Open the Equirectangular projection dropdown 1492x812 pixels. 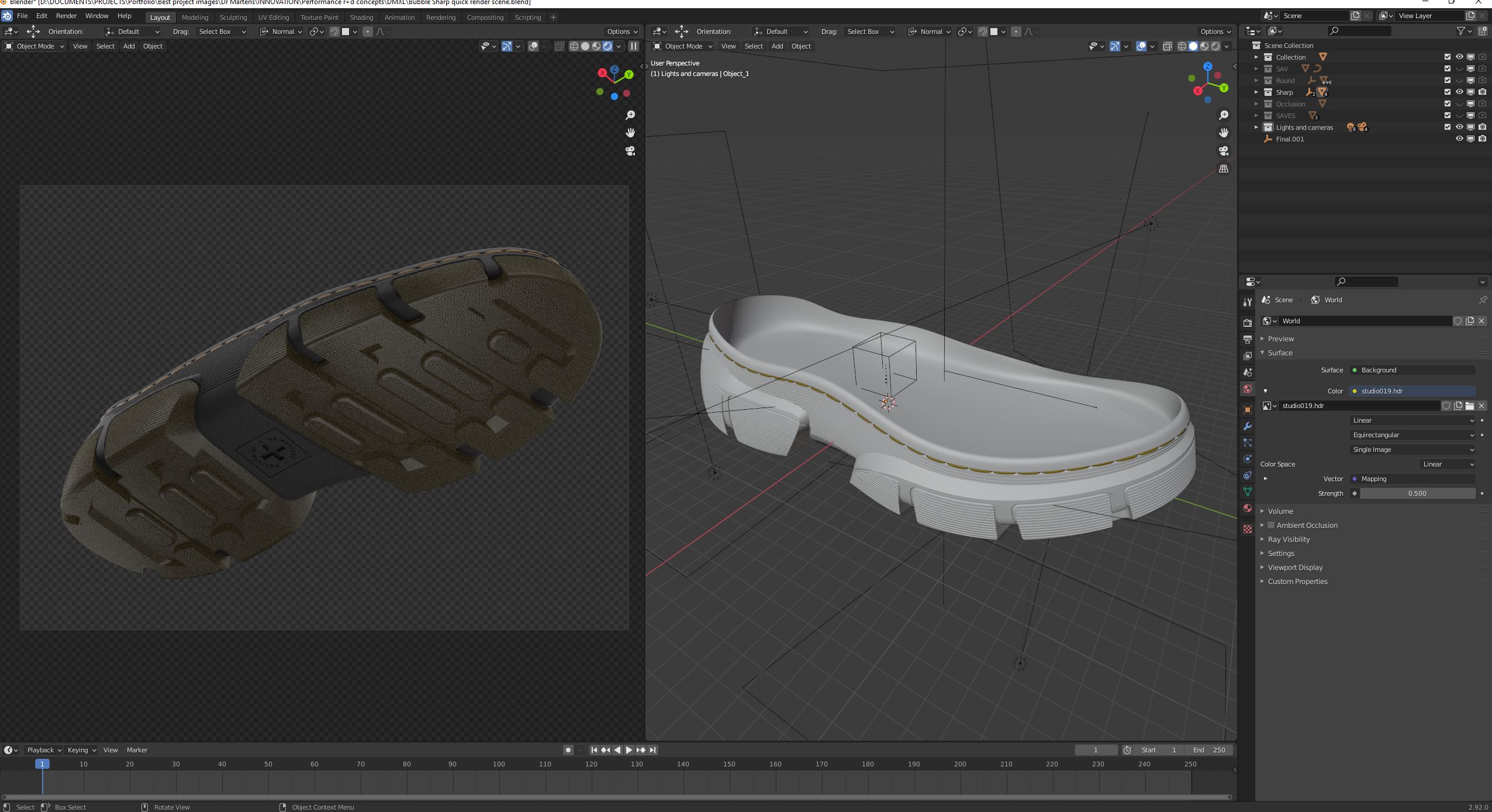pos(1412,435)
